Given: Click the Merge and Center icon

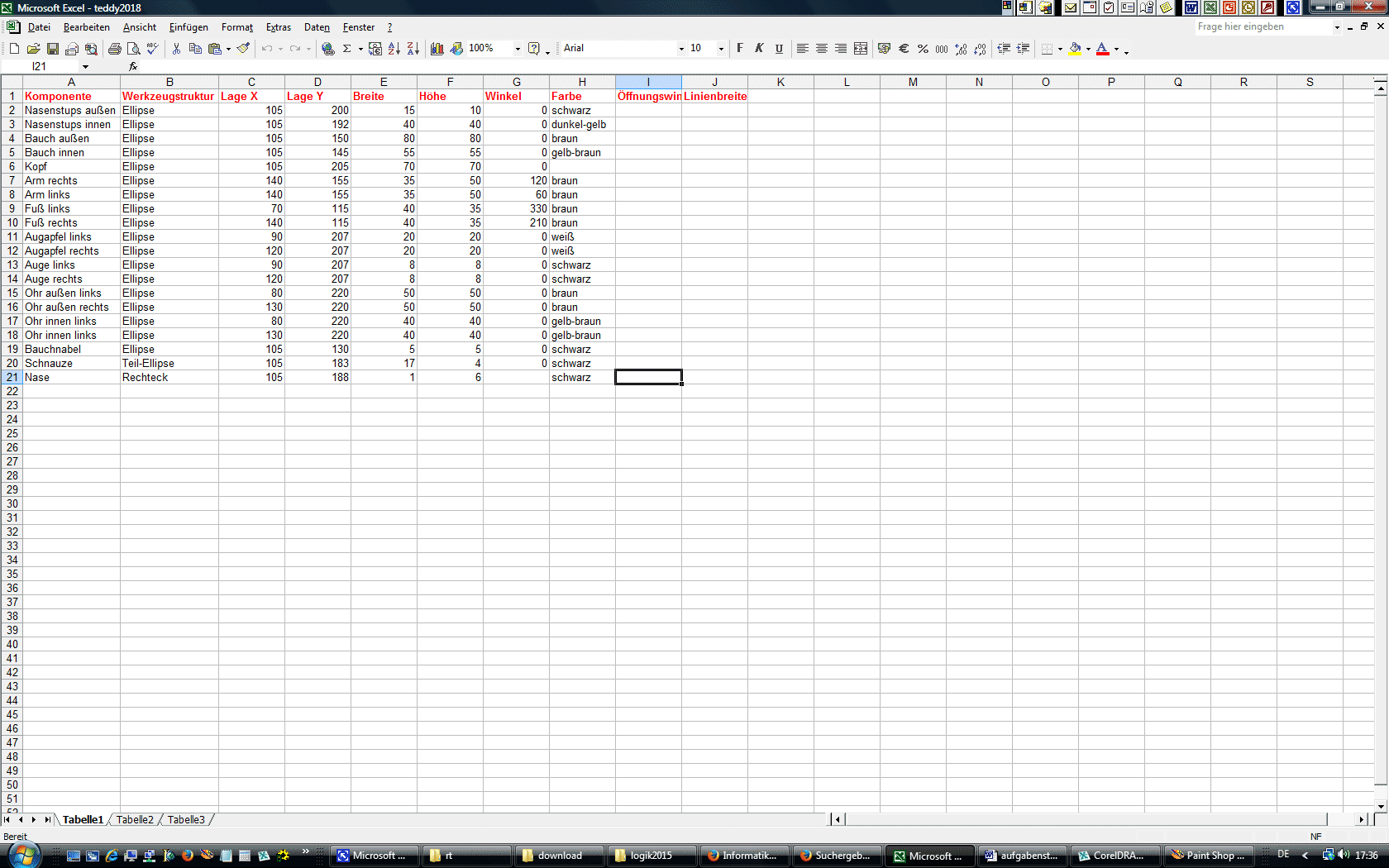Looking at the screenshot, I should coord(861,49).
